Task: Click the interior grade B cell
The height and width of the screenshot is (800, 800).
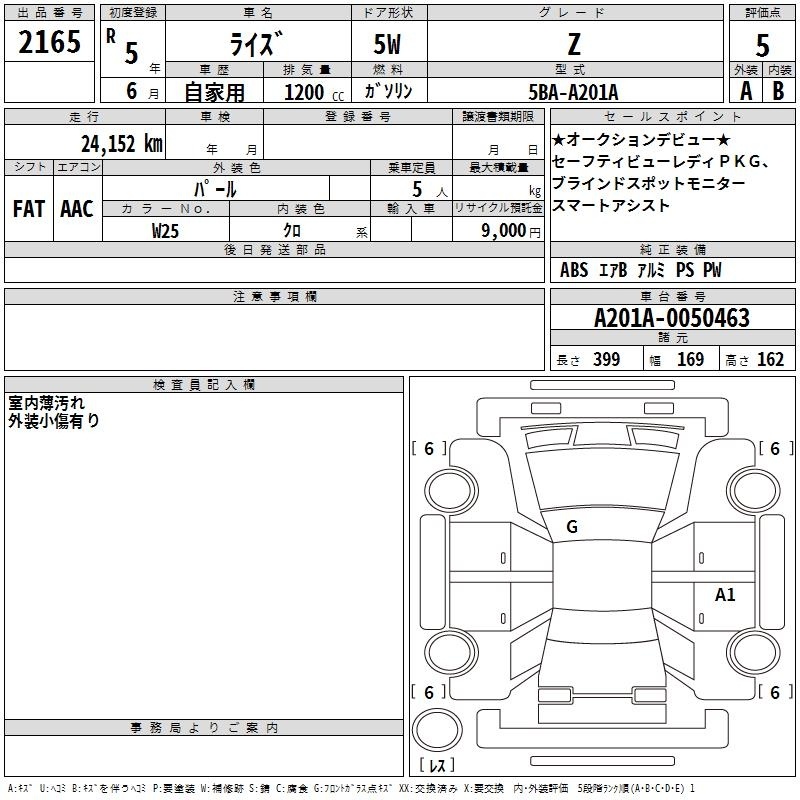Action: click(x=778, y=91)
